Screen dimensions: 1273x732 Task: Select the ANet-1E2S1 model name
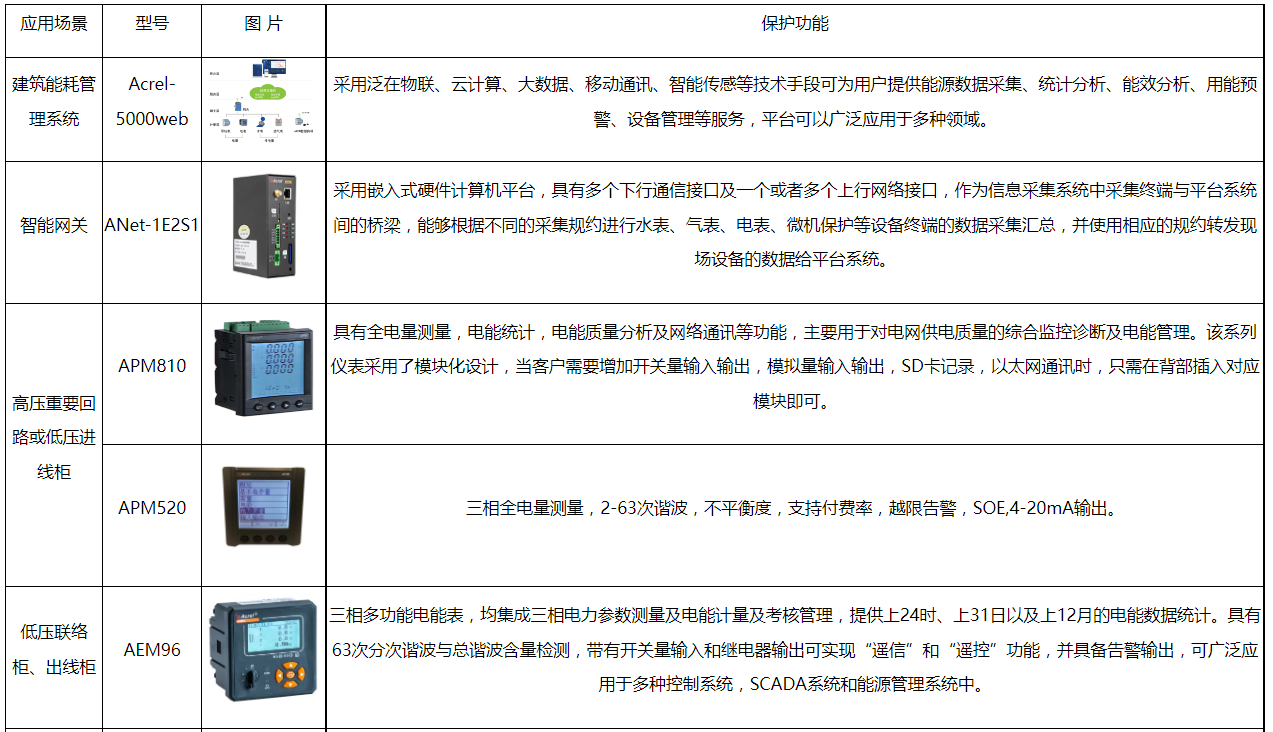pos(152,225)
